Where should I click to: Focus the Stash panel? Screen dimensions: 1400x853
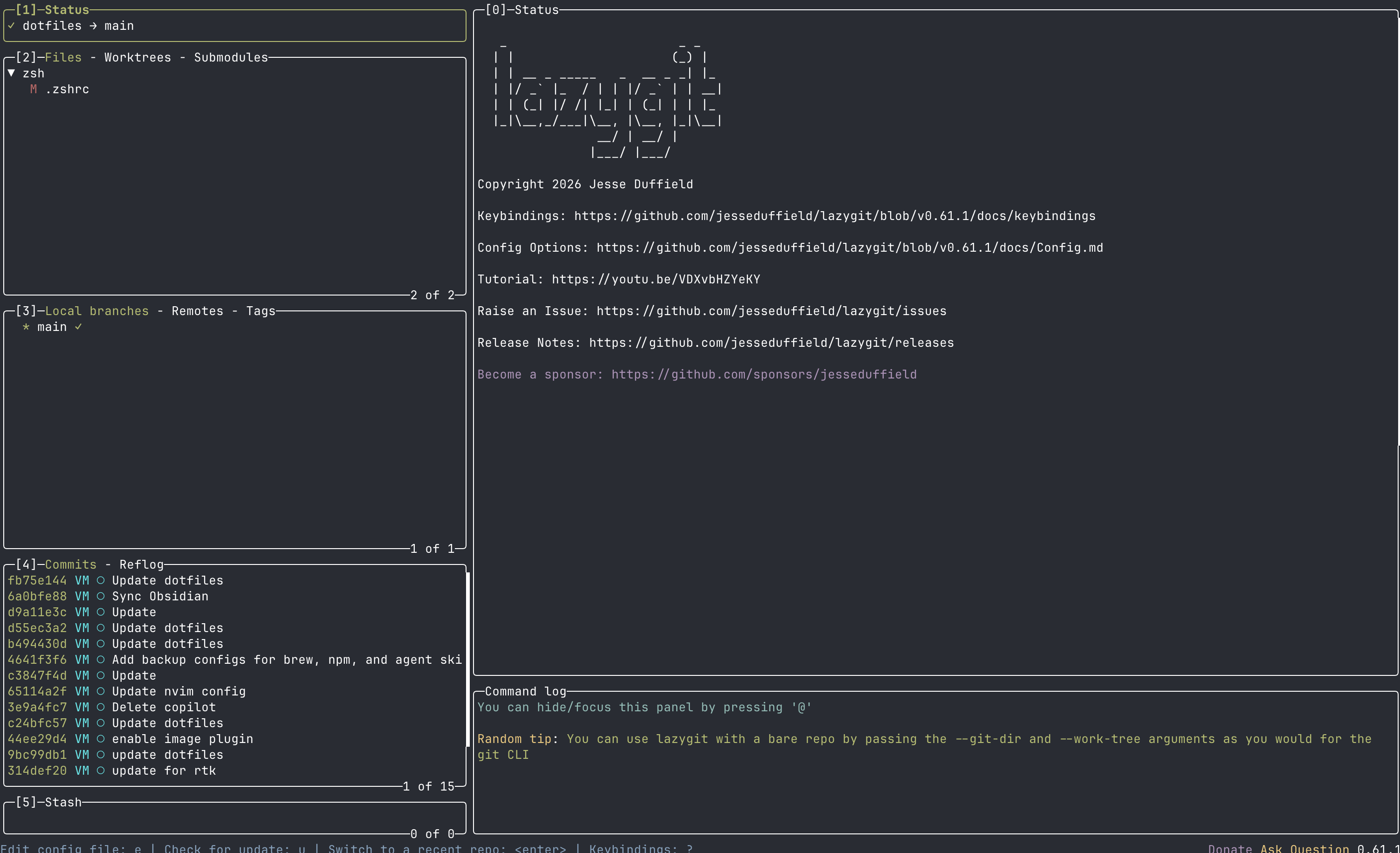[235, 818]
